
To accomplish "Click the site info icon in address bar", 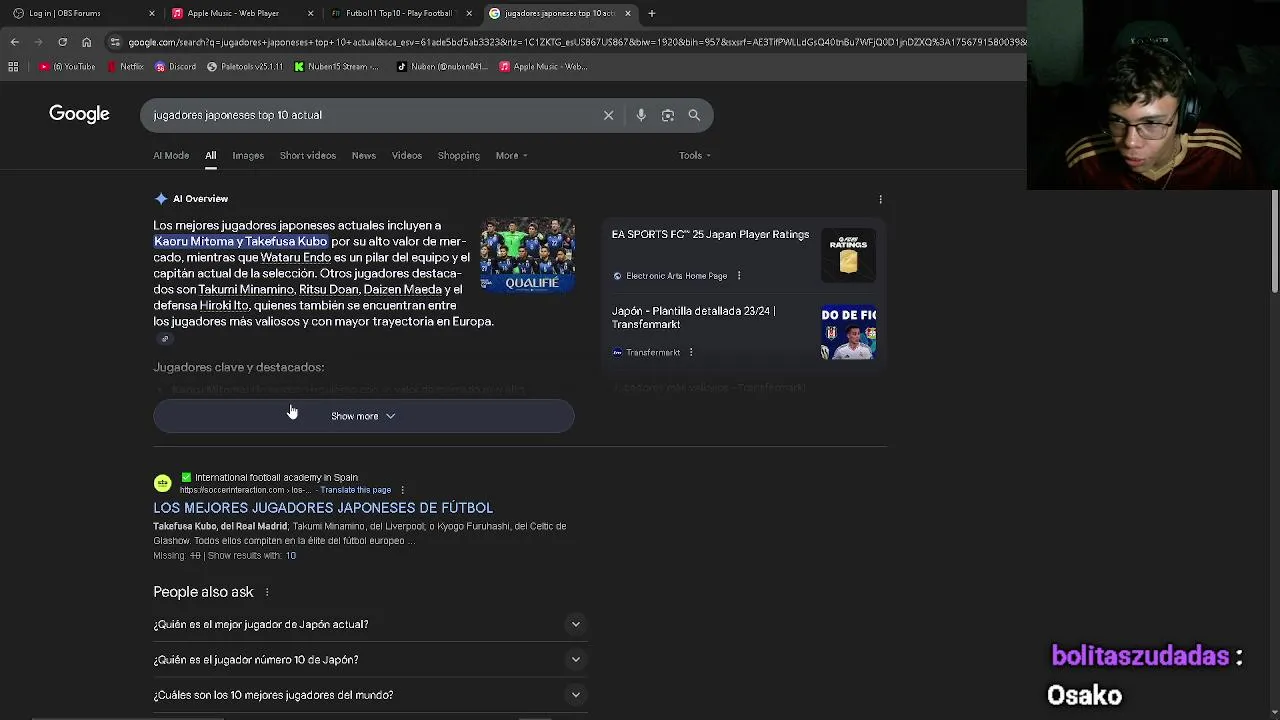I will click(x=116, y=42).
